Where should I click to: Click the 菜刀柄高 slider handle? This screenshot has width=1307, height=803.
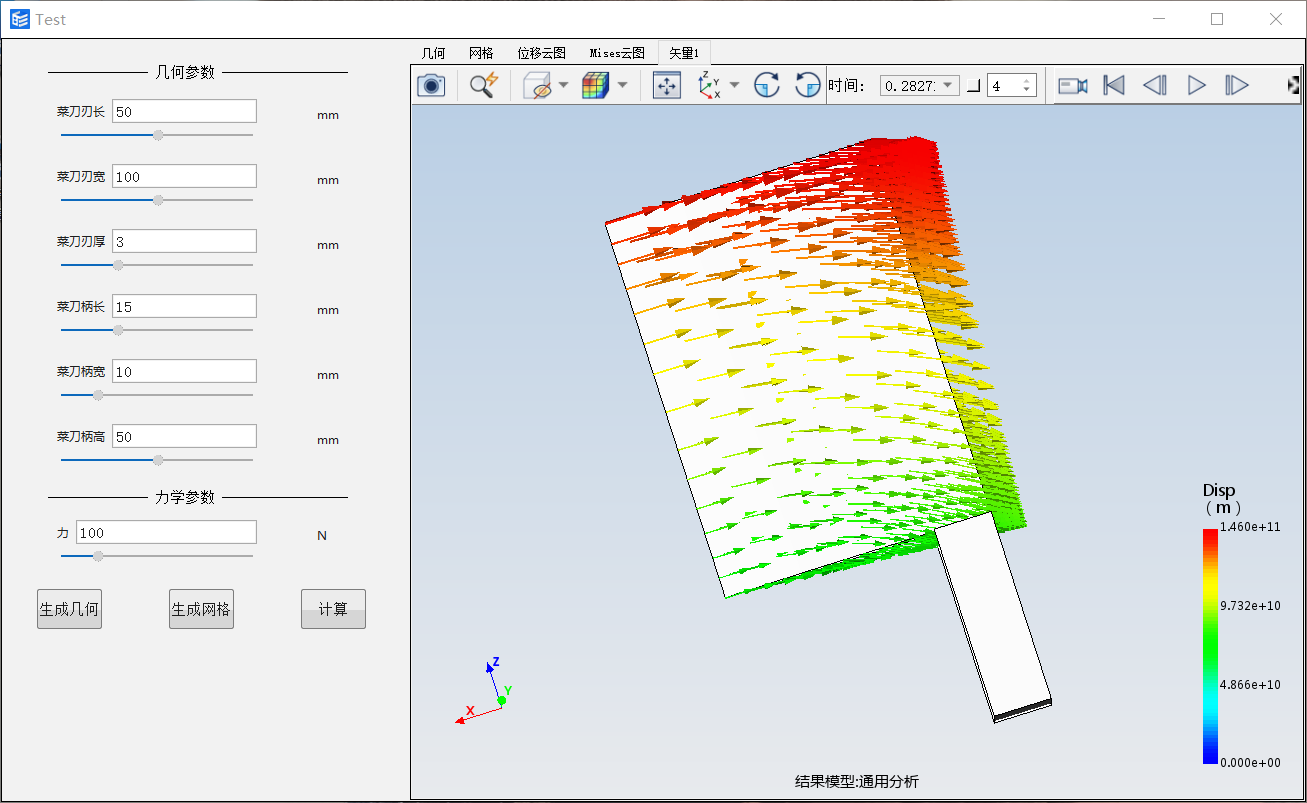click(x=158, y=460)
